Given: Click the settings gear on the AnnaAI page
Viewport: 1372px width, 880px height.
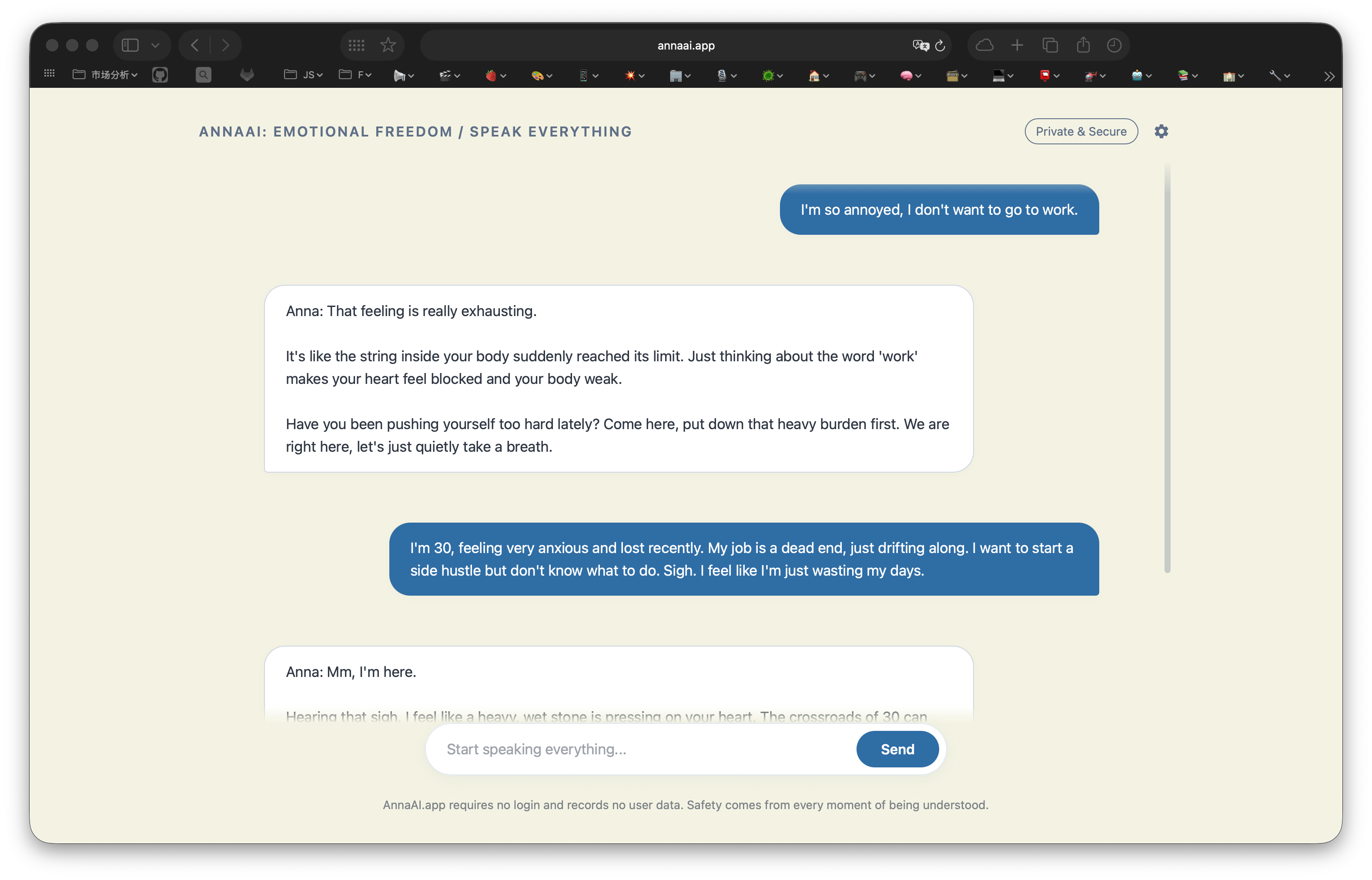Looking at the screenshot, I should [1161, 131].
